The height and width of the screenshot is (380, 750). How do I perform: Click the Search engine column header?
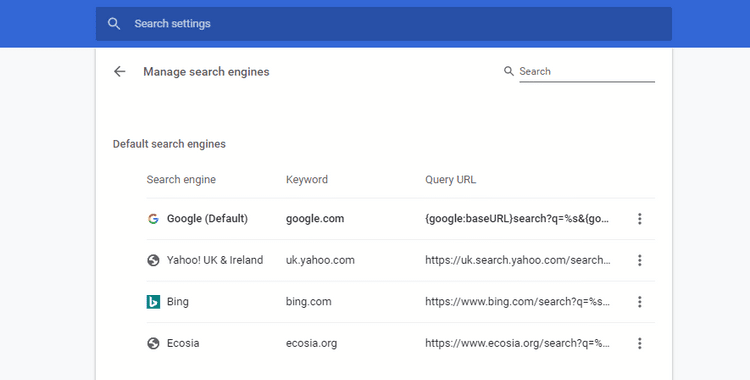(181, 179)
